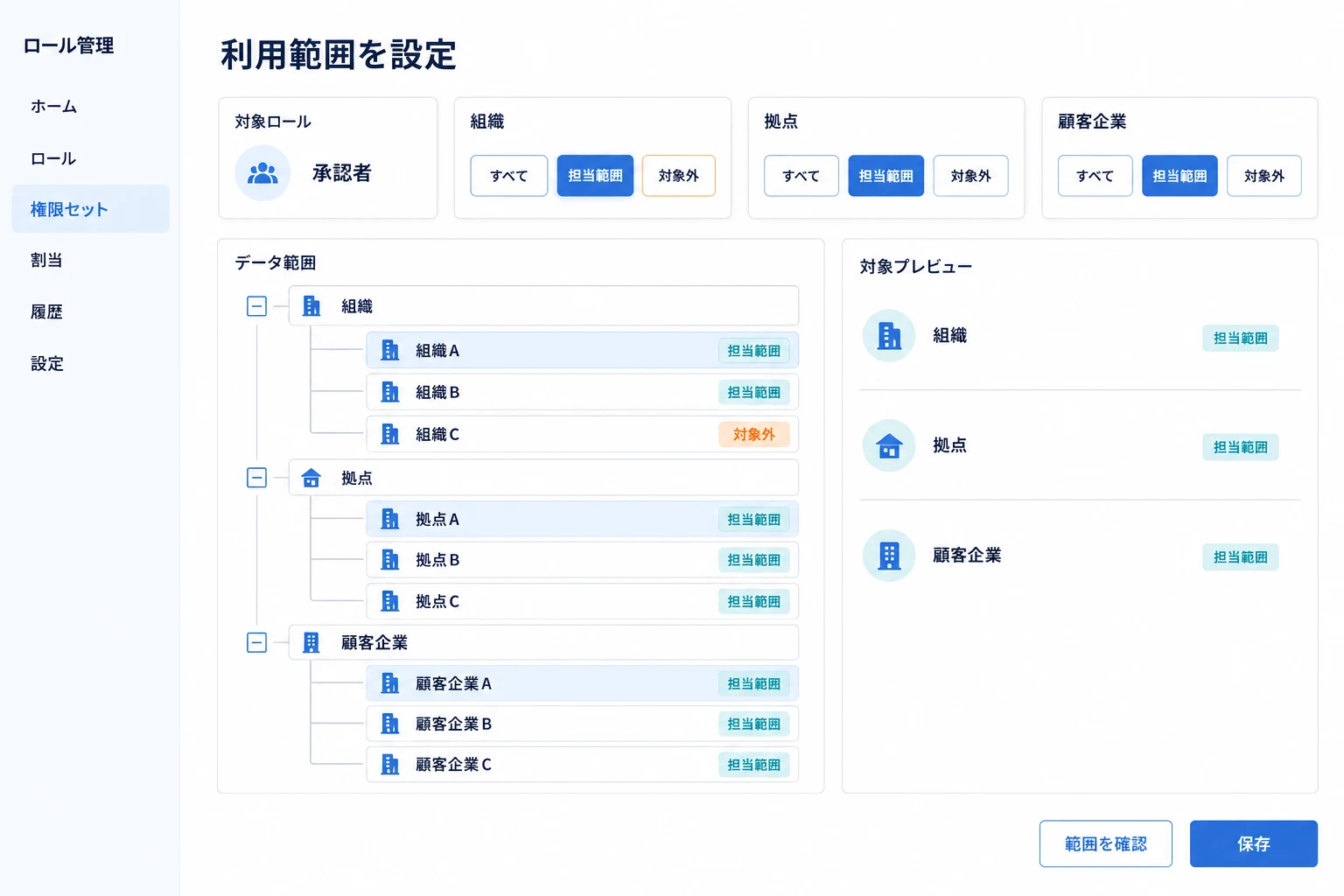Screen dimensions: 1344x896
Task: Set 組織 scope to すべて
Action: (509, 176)
